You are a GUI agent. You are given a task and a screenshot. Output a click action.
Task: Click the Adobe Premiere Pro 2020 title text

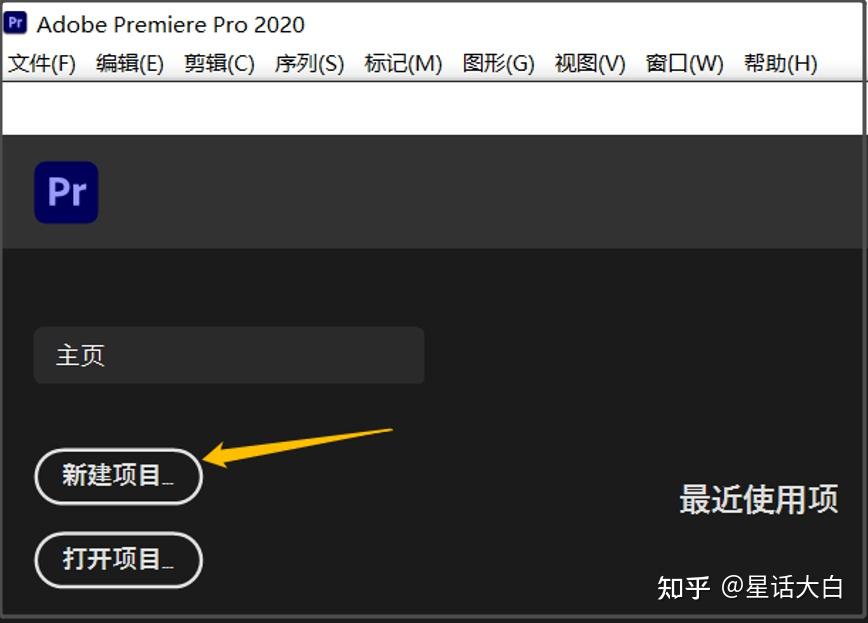click(x=170, y=24)
